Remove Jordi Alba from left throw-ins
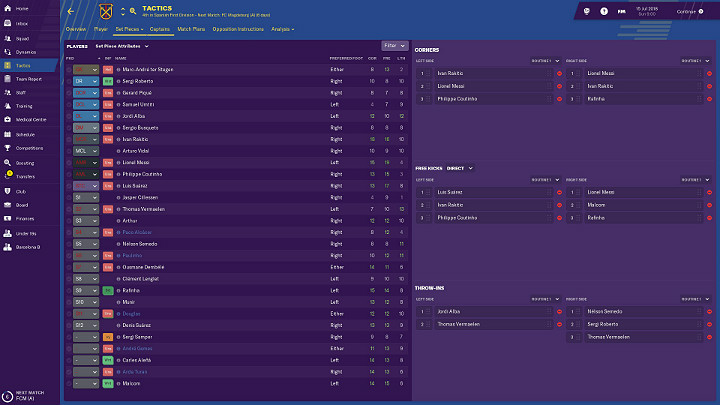 [559, 312]
